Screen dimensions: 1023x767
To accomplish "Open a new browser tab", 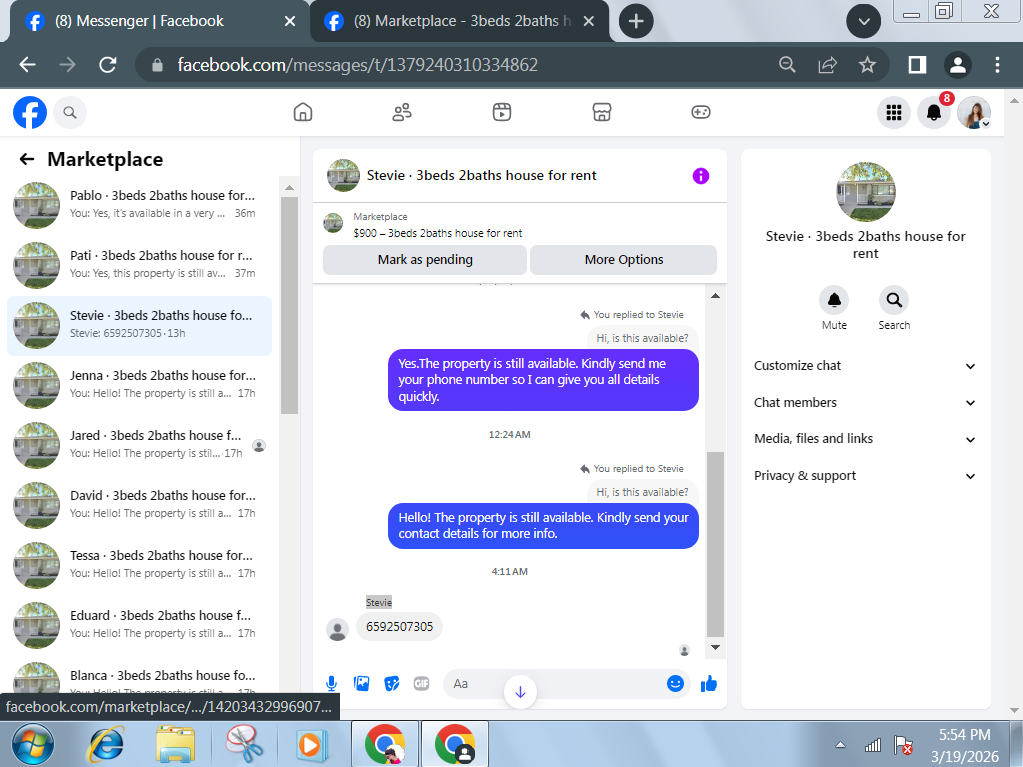I will pyautogui.click(x=636, y=22).
